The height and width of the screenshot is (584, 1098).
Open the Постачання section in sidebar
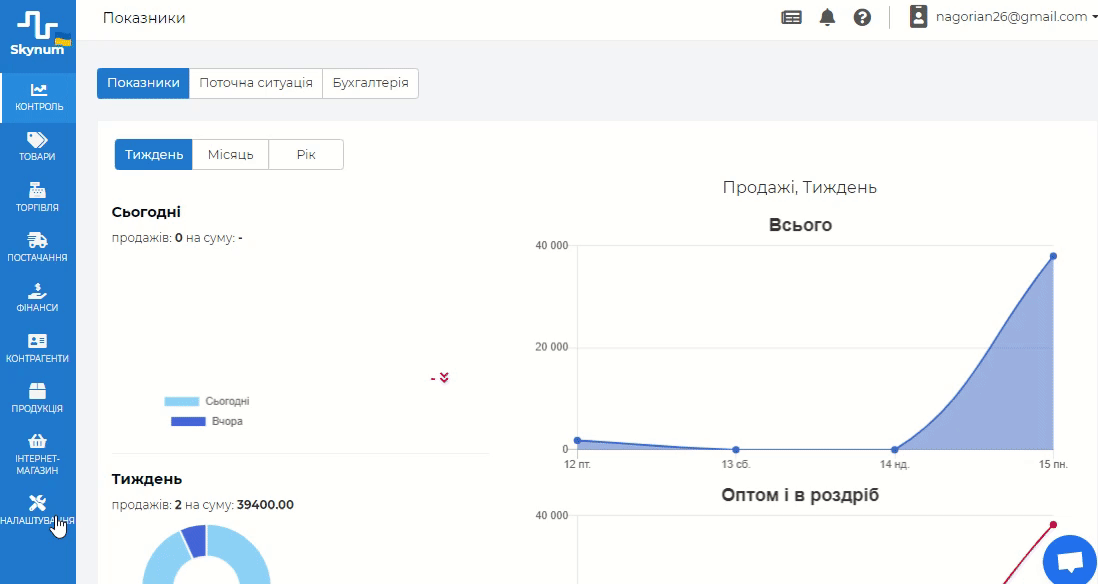click(39, 249)
